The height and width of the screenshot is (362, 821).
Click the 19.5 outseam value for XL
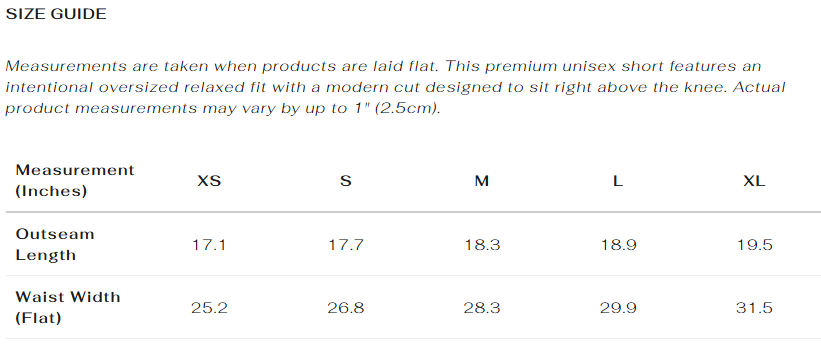[755, 245]
